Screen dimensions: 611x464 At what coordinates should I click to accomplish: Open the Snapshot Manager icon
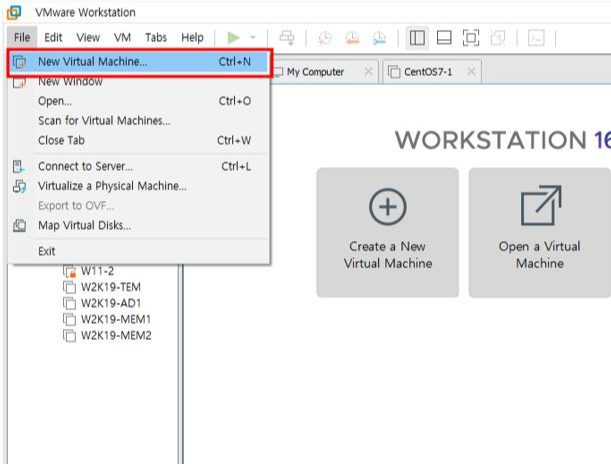point(379,38)
